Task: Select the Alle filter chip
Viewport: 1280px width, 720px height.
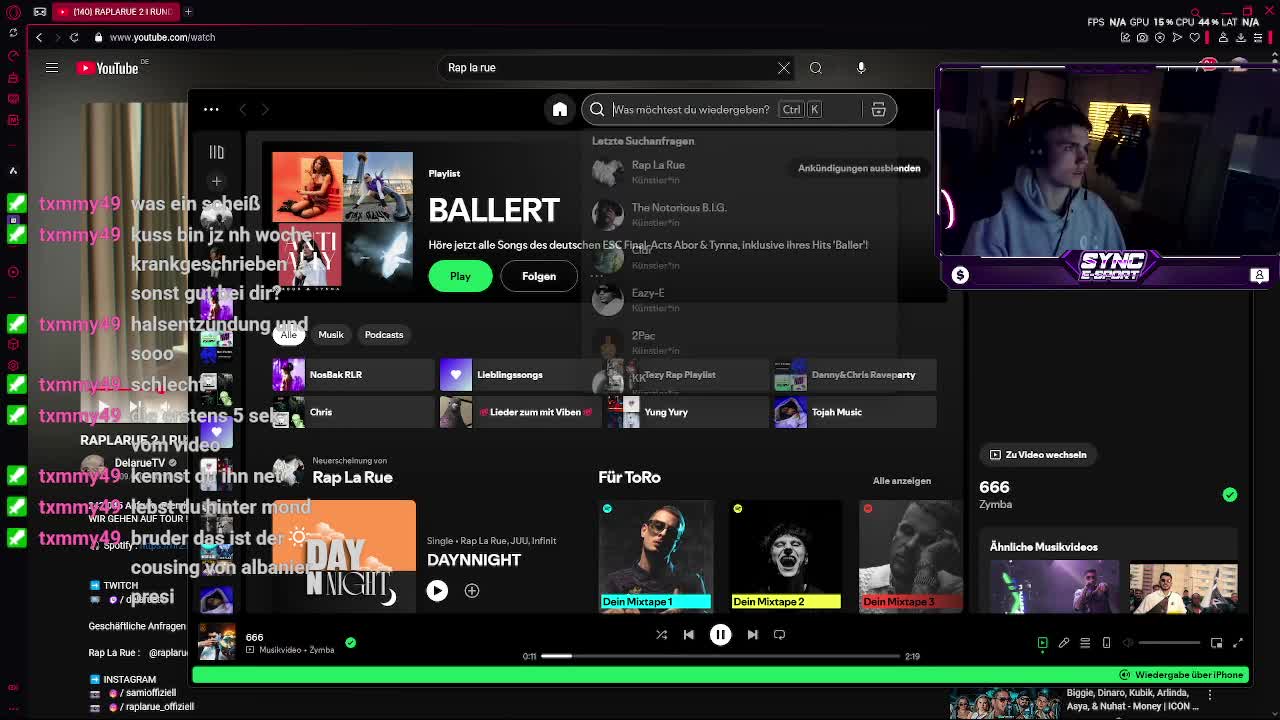Action: 288,334
